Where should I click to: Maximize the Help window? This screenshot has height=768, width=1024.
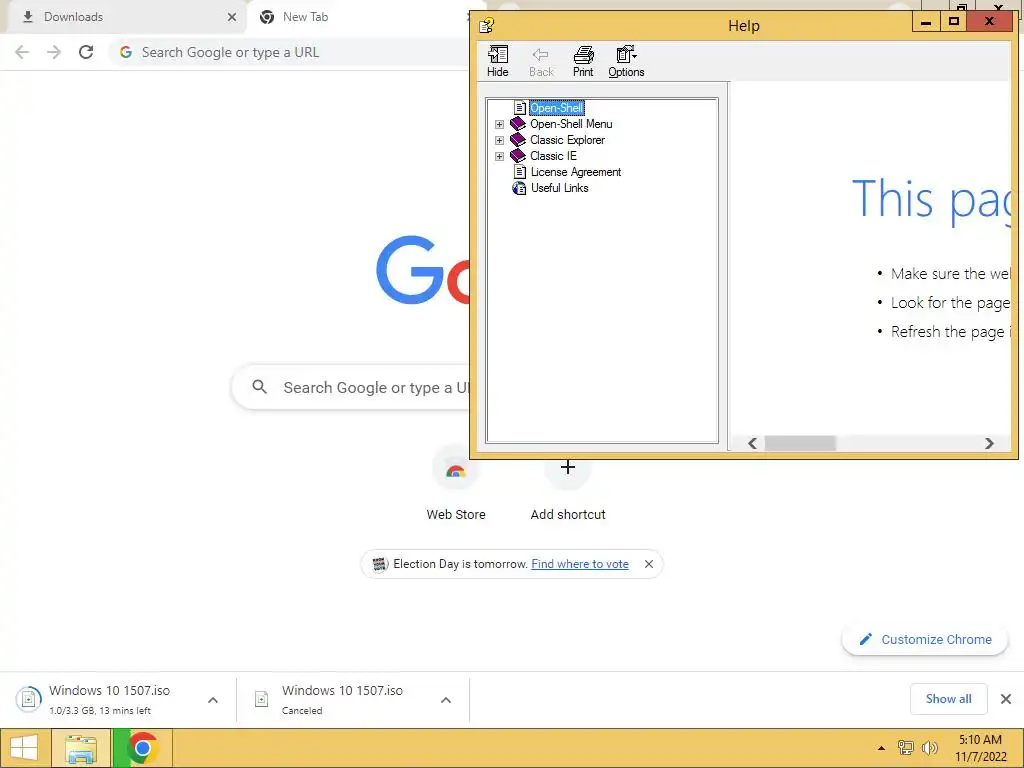click(x=953, y=22)
